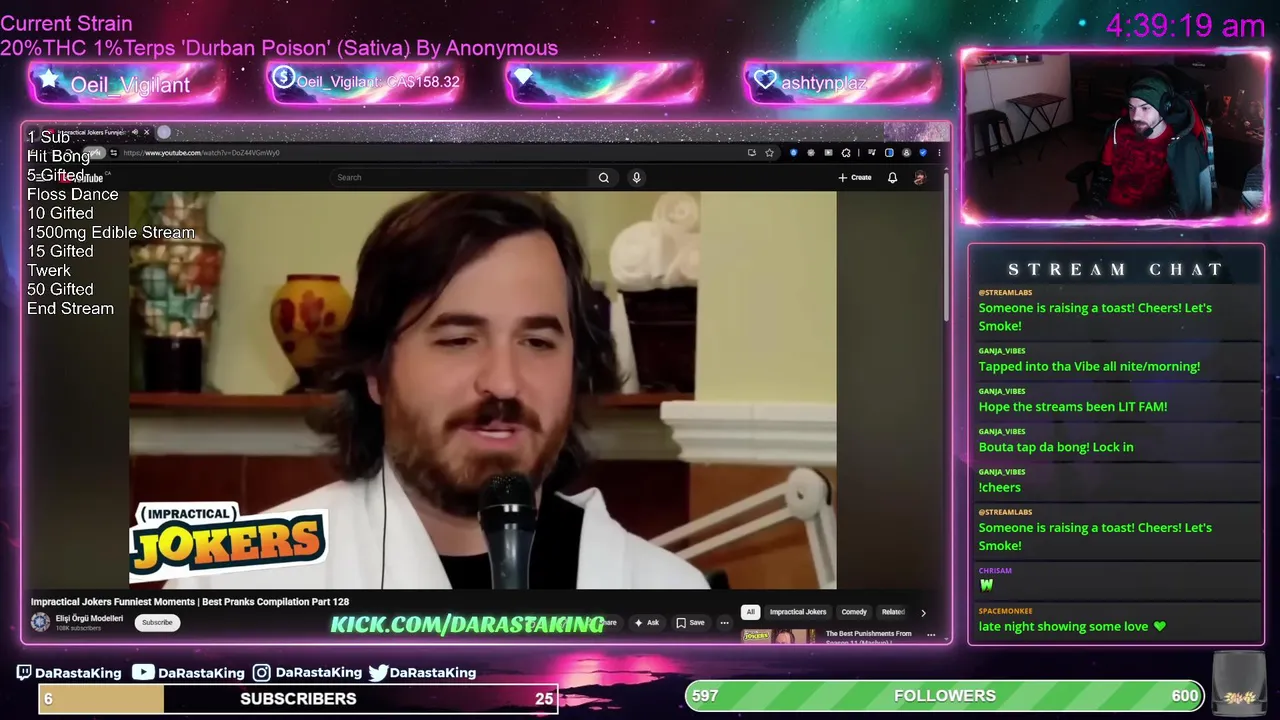Click the video title Impractical Jokers Funniest Moments
Screen dimensions: 1280x720
point(190,602)
